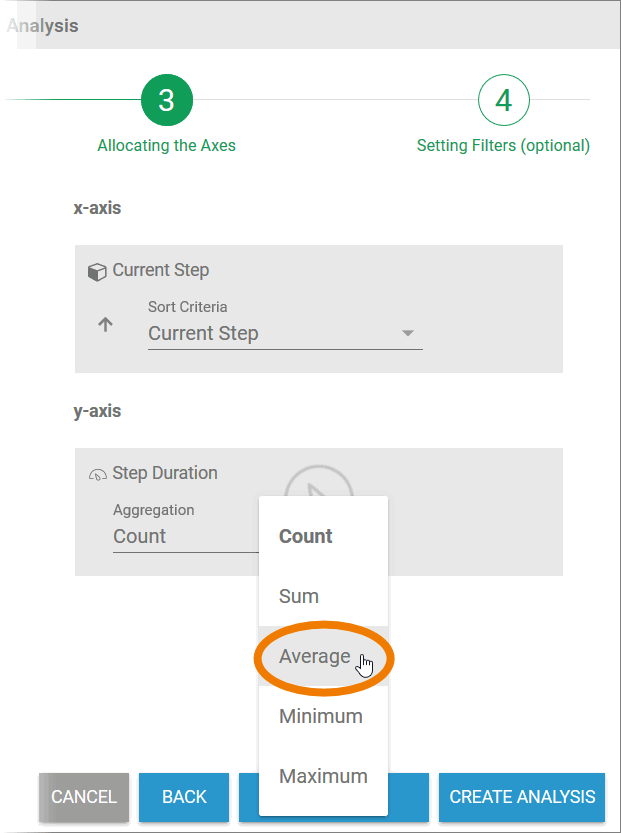Screen dimensions: 621x833
Task: Open the Sort Criteria Current Step field
Action: (x=270, y=334)
